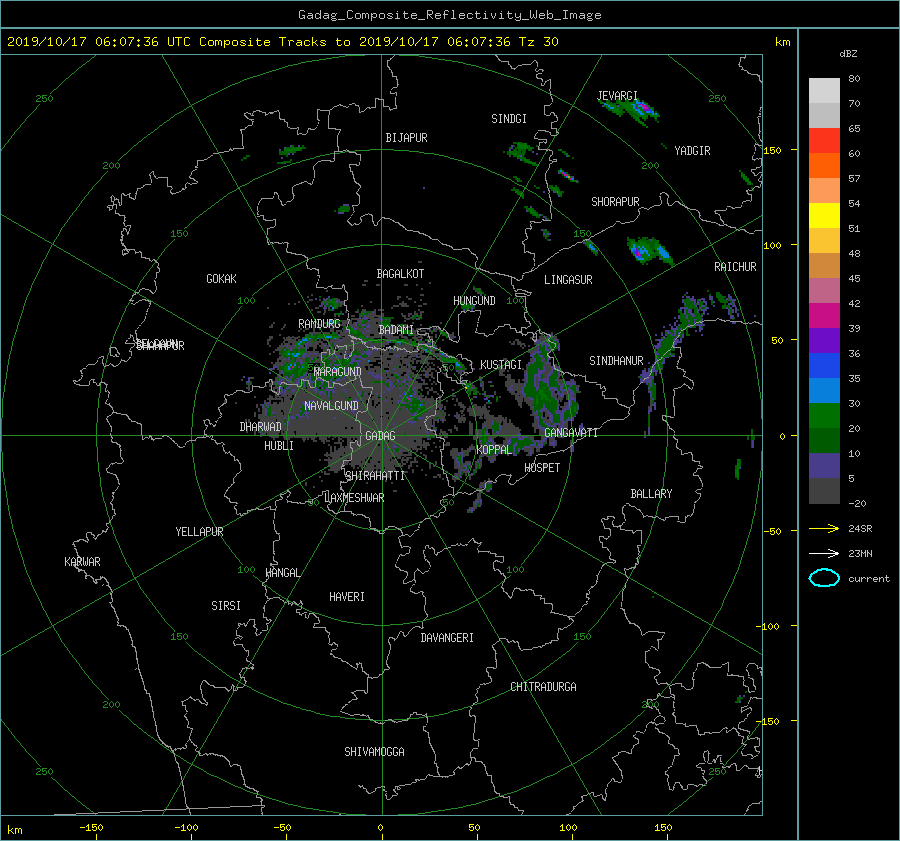
Task: Select the SHIVAMOGGA label
Action: (x=374, y=752)
